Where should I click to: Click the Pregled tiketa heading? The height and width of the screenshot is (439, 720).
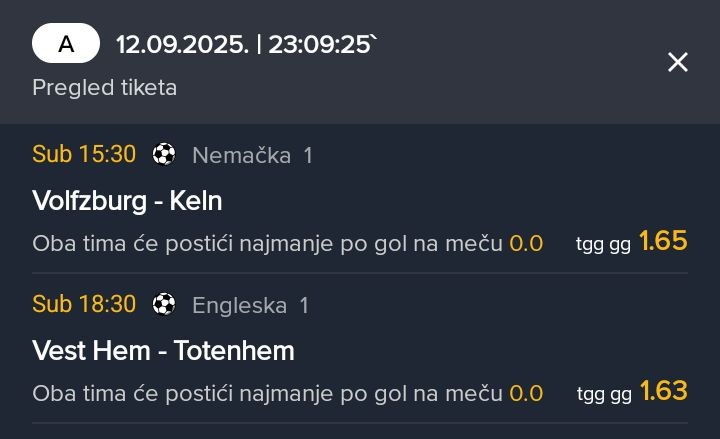pyautogui.click(x=105, y=87)
